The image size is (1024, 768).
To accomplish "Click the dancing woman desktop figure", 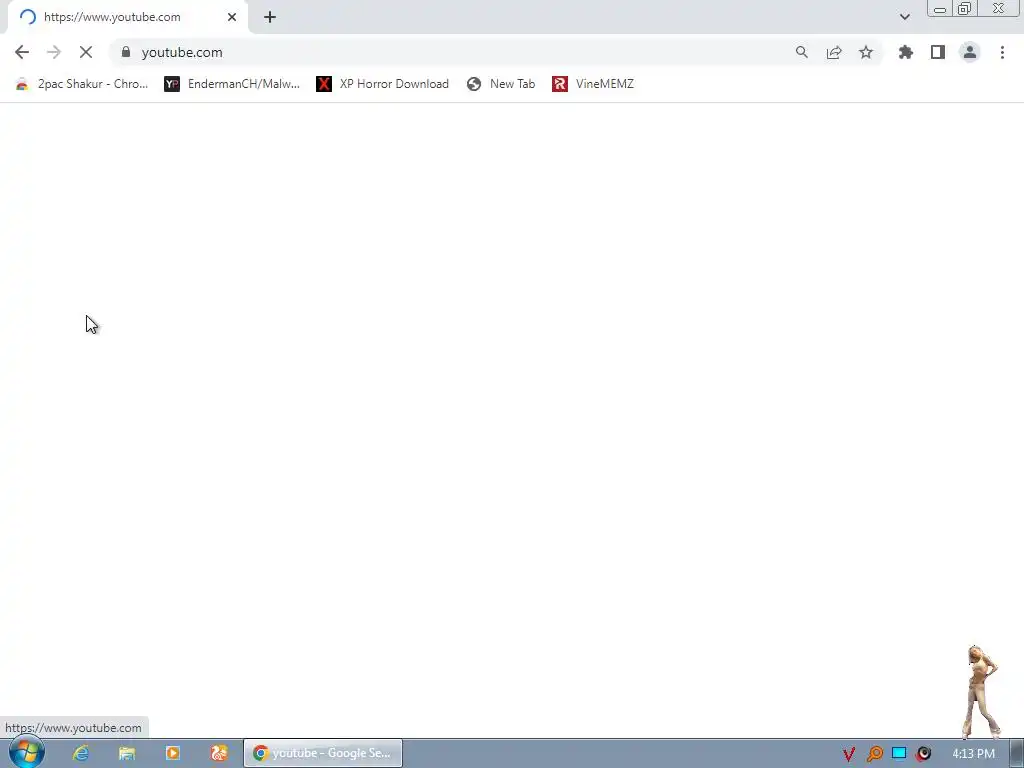I will pos(981,691).
